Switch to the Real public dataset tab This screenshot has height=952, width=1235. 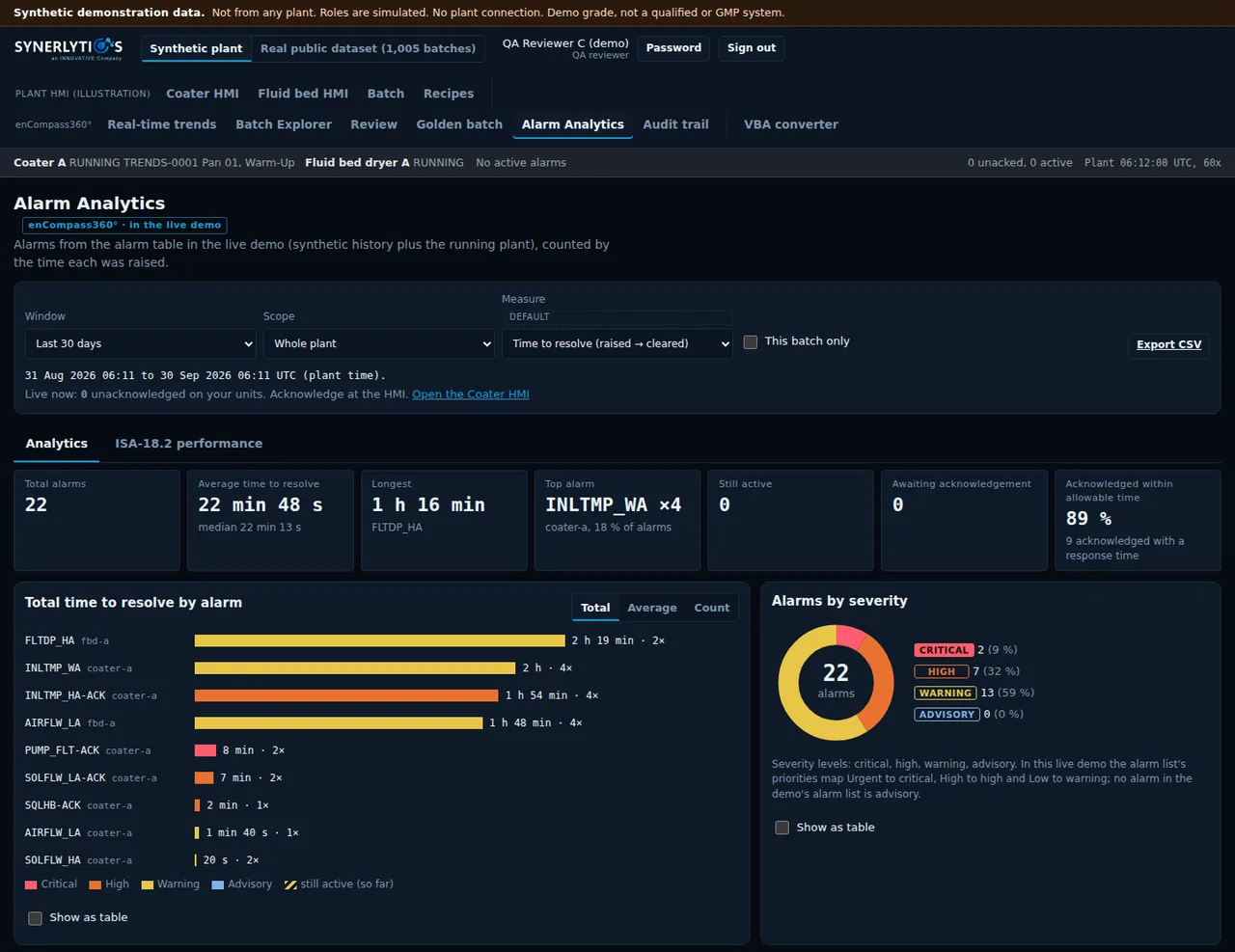[x=368, y=48]
